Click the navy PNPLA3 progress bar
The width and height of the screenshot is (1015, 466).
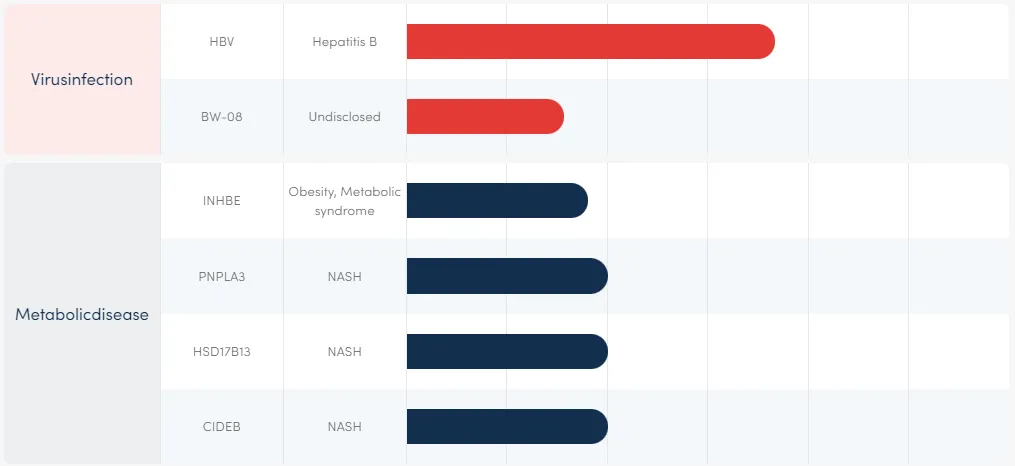tap(507, 276)
